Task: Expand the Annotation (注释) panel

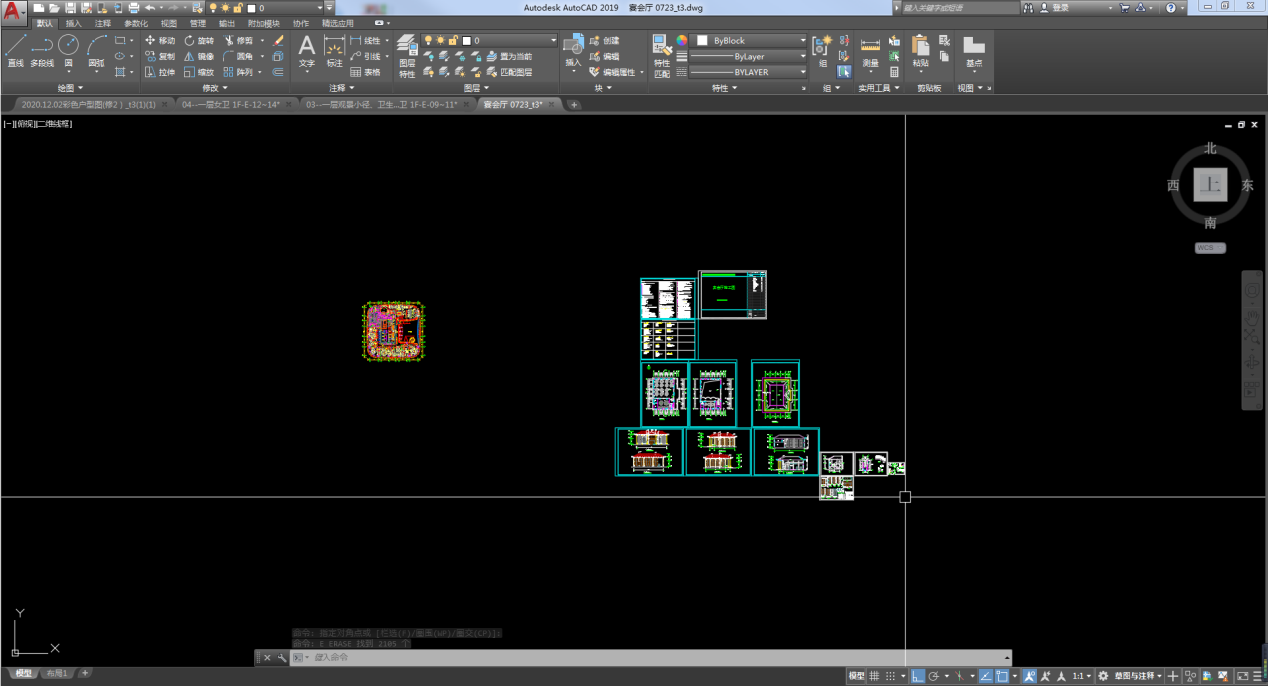Action: [340, 88]
